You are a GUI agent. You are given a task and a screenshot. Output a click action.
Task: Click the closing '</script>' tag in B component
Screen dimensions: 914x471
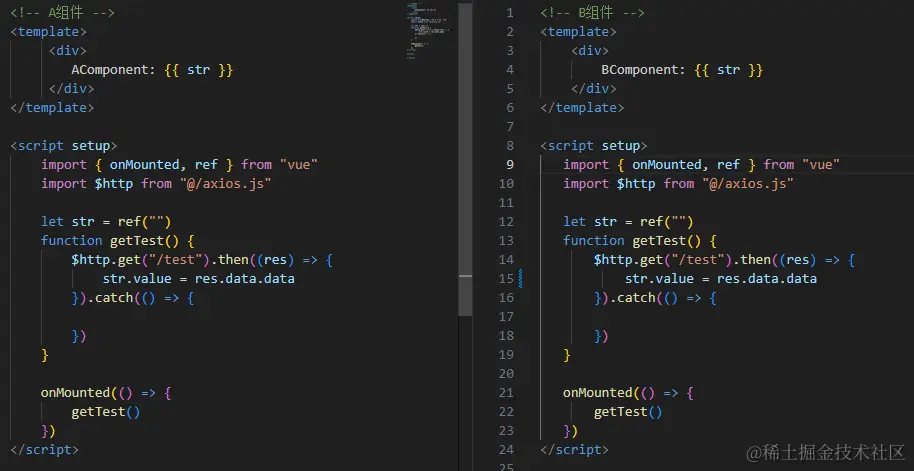pos(574,450)
